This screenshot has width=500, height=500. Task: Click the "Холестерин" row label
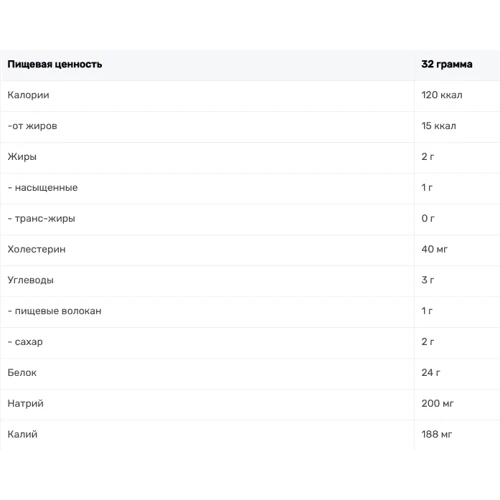[36, 249]
